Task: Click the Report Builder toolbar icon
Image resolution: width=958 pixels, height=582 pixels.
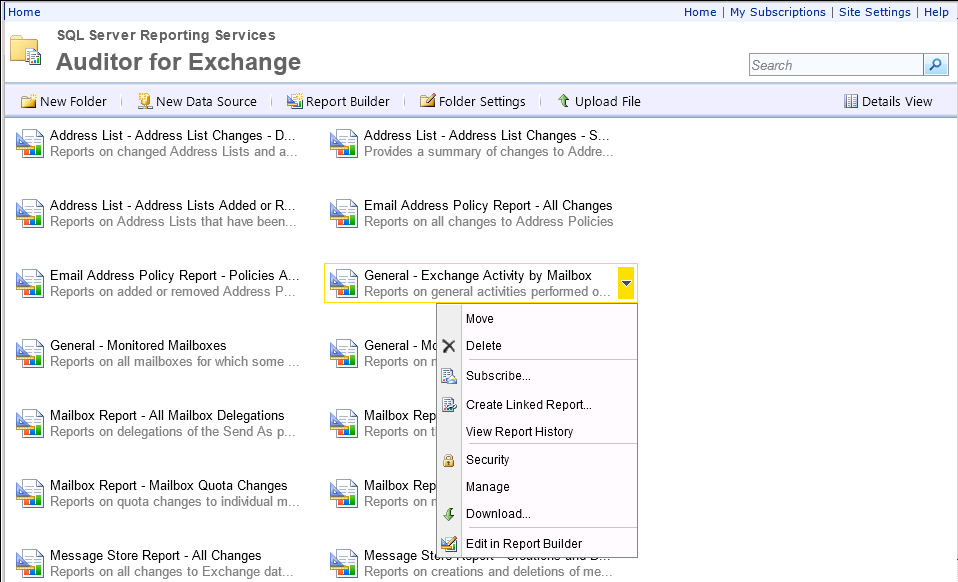Action: pyautogui.click(x=295, y=101)
